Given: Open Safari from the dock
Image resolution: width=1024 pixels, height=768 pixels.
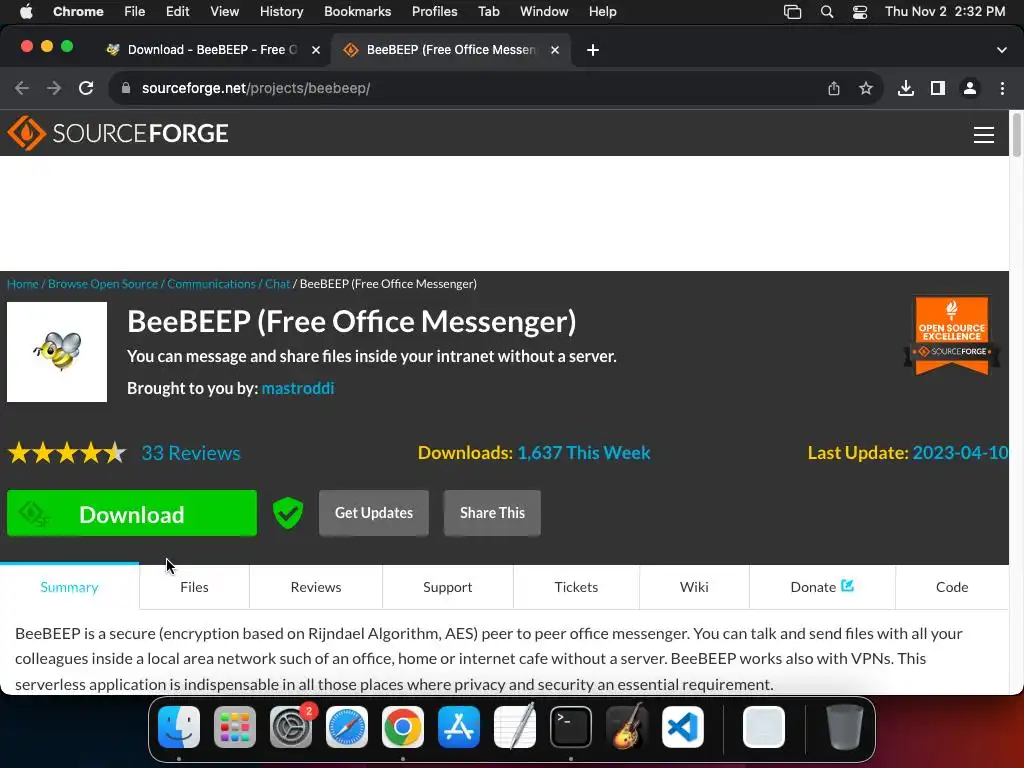Looking at the screenshot, I should 347,727.
